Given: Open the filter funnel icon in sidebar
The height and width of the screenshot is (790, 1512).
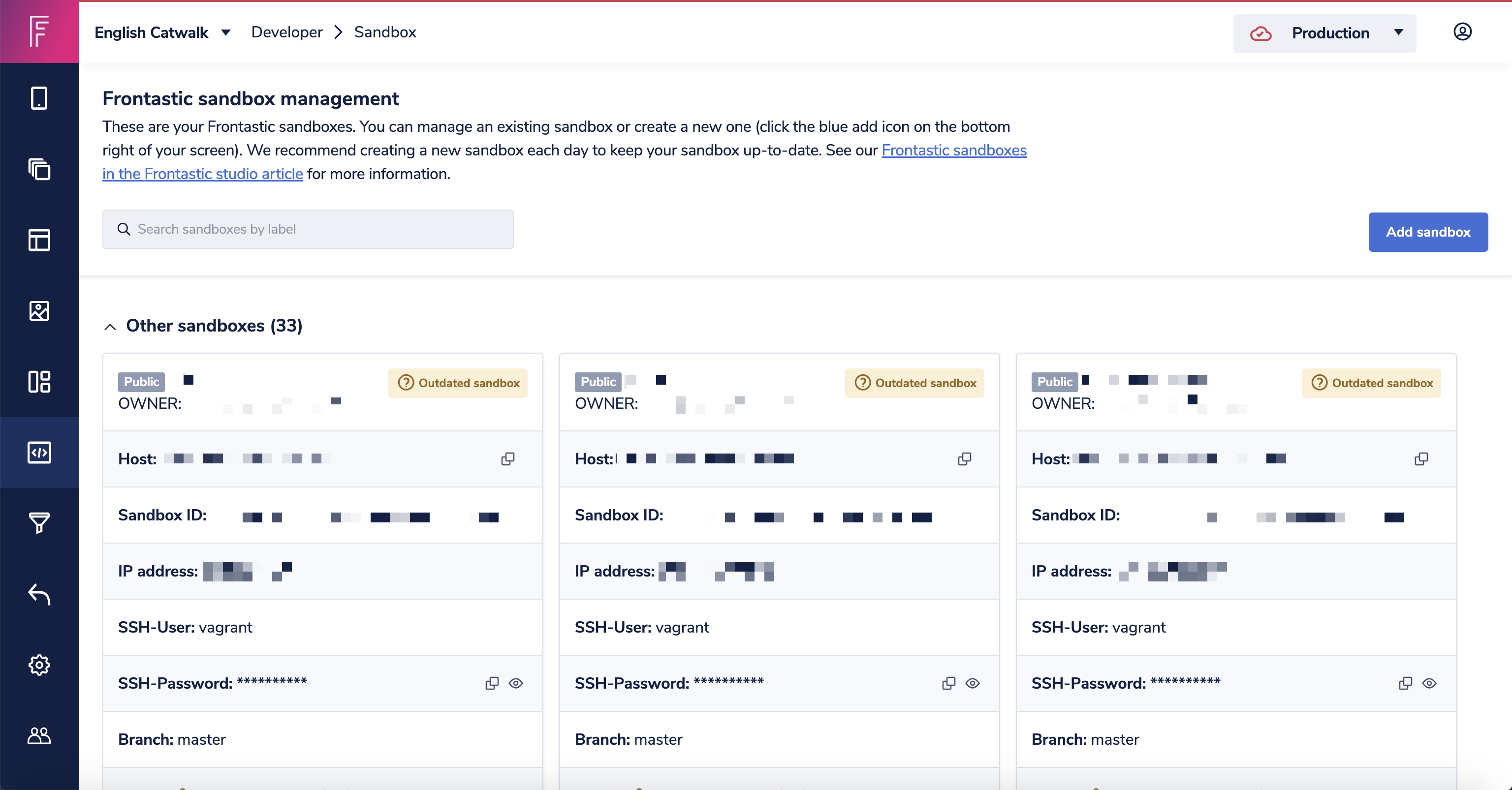Looking at the screenshot, I should [39, 522].
